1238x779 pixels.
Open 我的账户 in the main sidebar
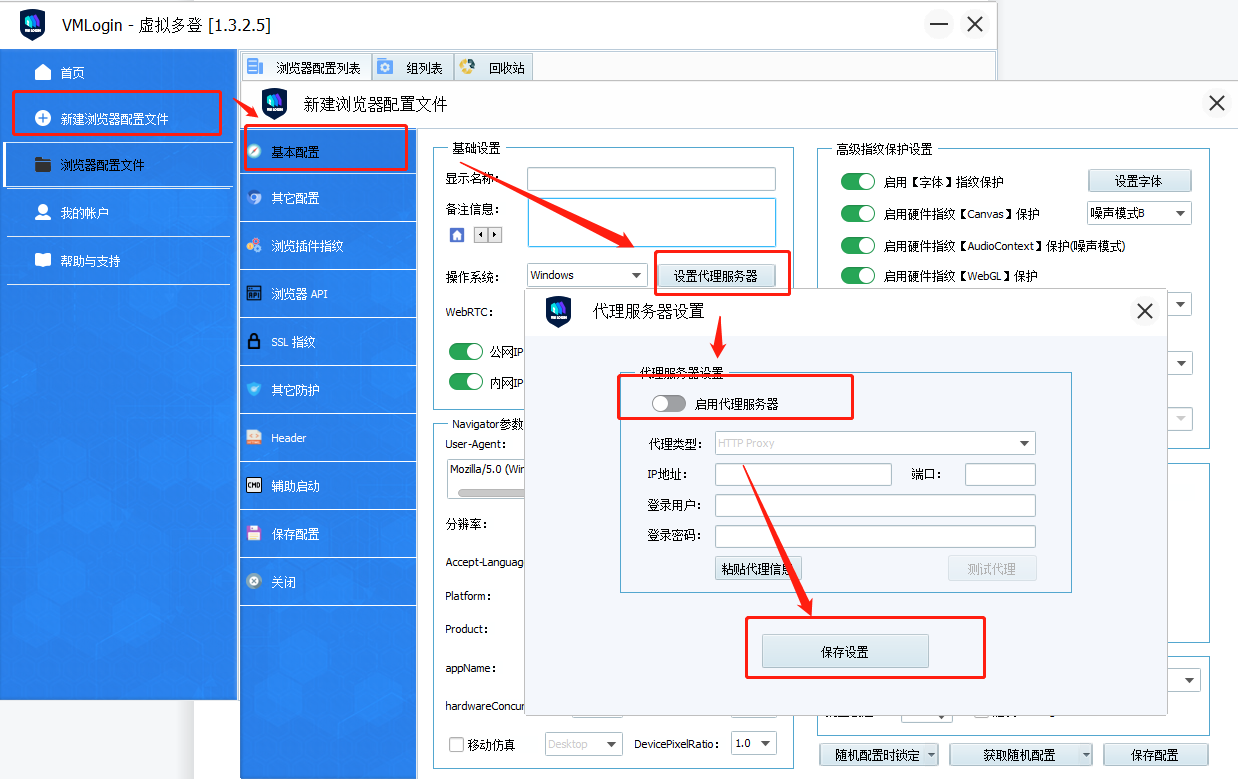[118, 212]
